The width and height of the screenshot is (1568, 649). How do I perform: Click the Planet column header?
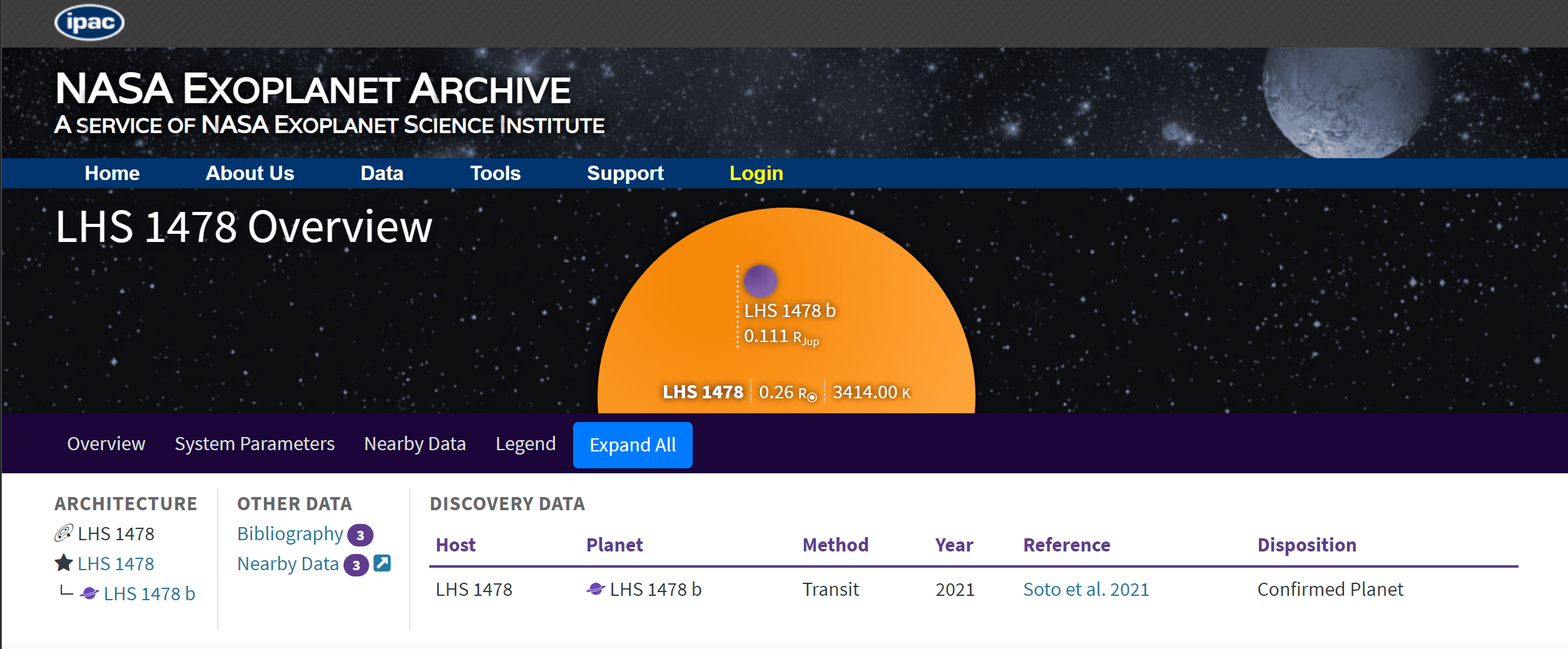click(x=614, y=545)
